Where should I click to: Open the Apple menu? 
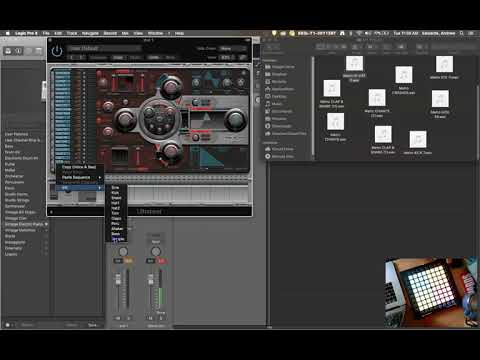pos(7,33)
